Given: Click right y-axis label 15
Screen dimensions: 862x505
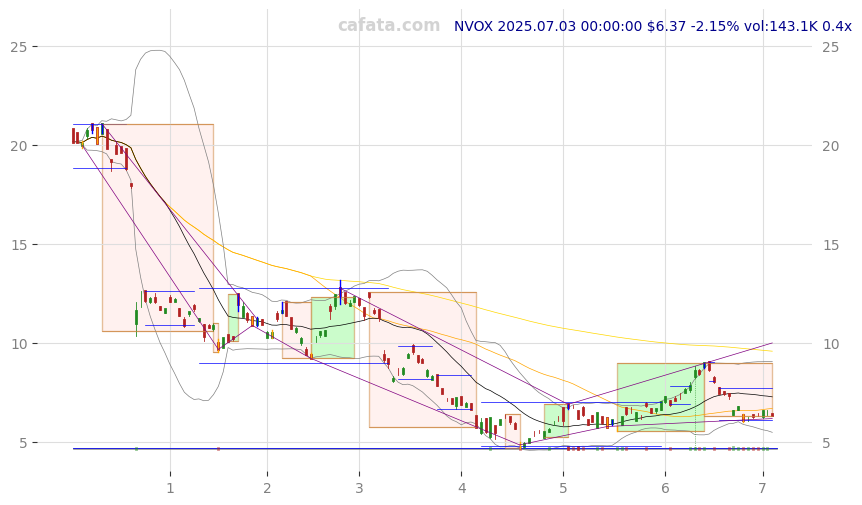Looking at the screenshot, I should pos(831,245).
